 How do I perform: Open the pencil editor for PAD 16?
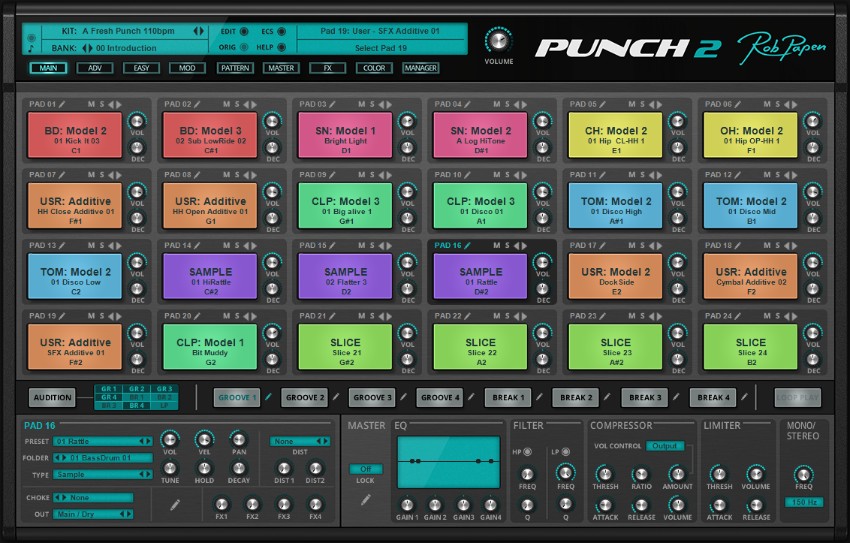click(x=467, y=245)
